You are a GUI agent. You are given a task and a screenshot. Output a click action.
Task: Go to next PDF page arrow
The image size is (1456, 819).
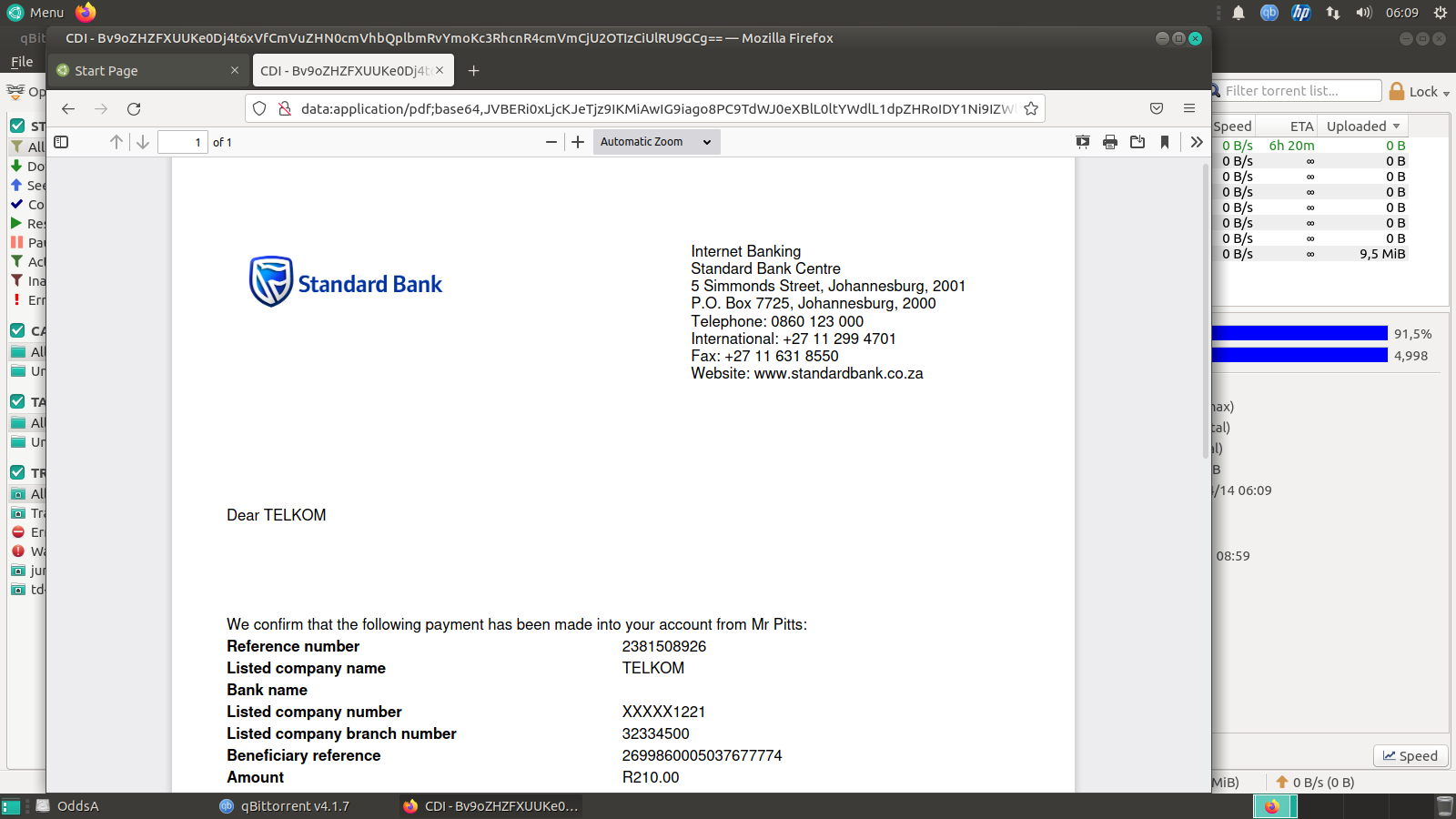click(x=143, y=142)
